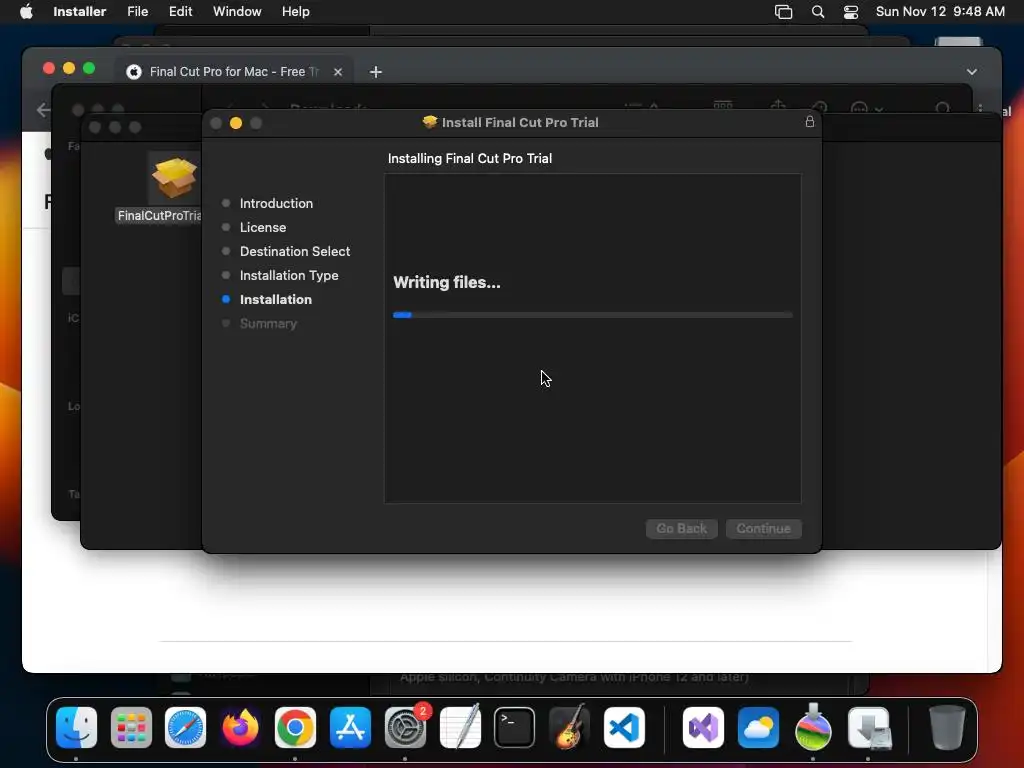Select the current Installation step
The image size is (1024, 768).
pos(276,300)
